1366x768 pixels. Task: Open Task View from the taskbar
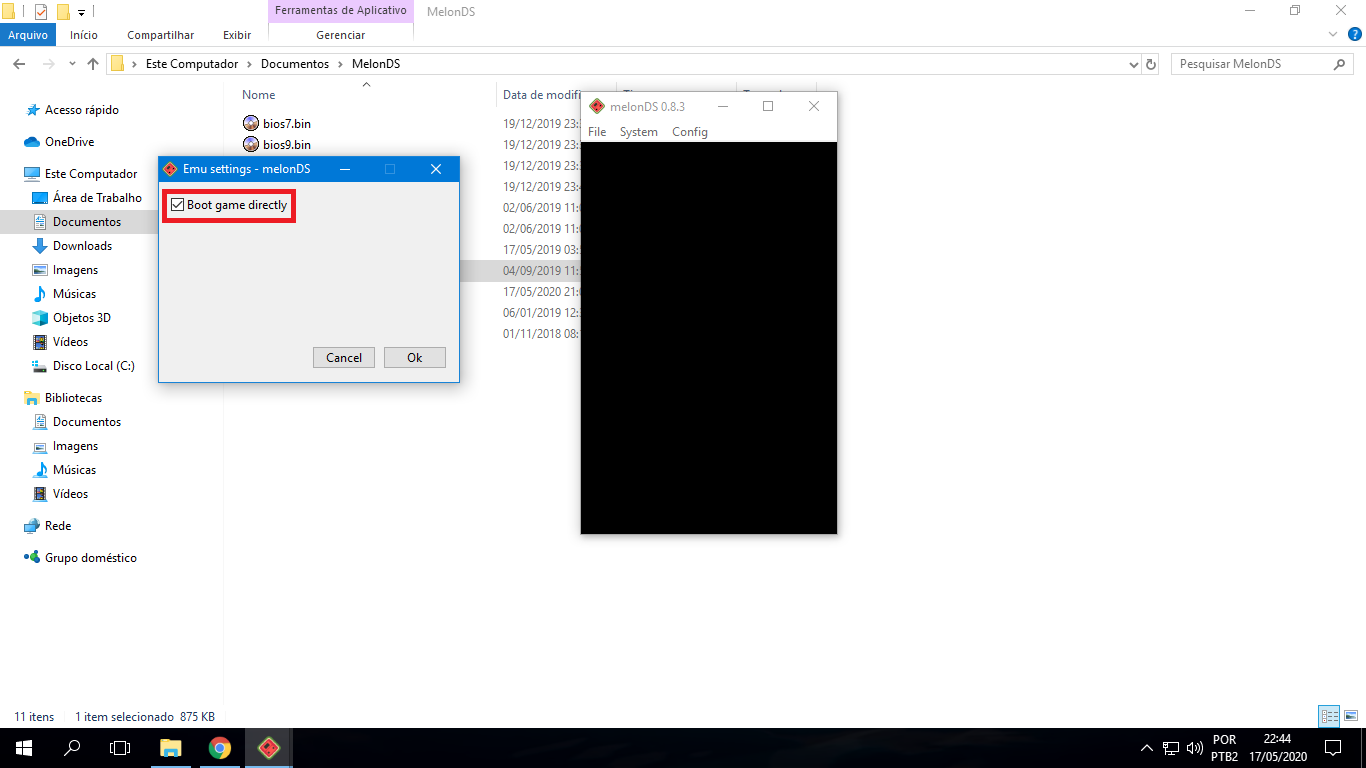point(120,747)
